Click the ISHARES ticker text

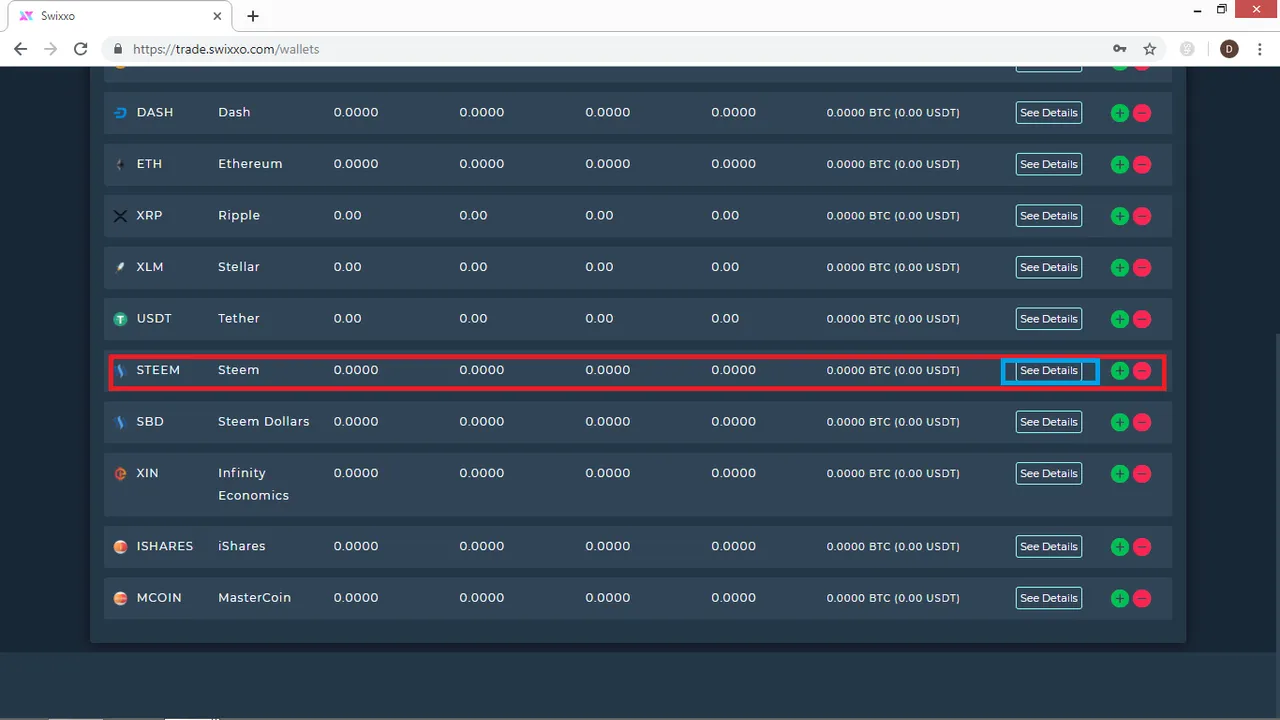[x=165, y=546]
